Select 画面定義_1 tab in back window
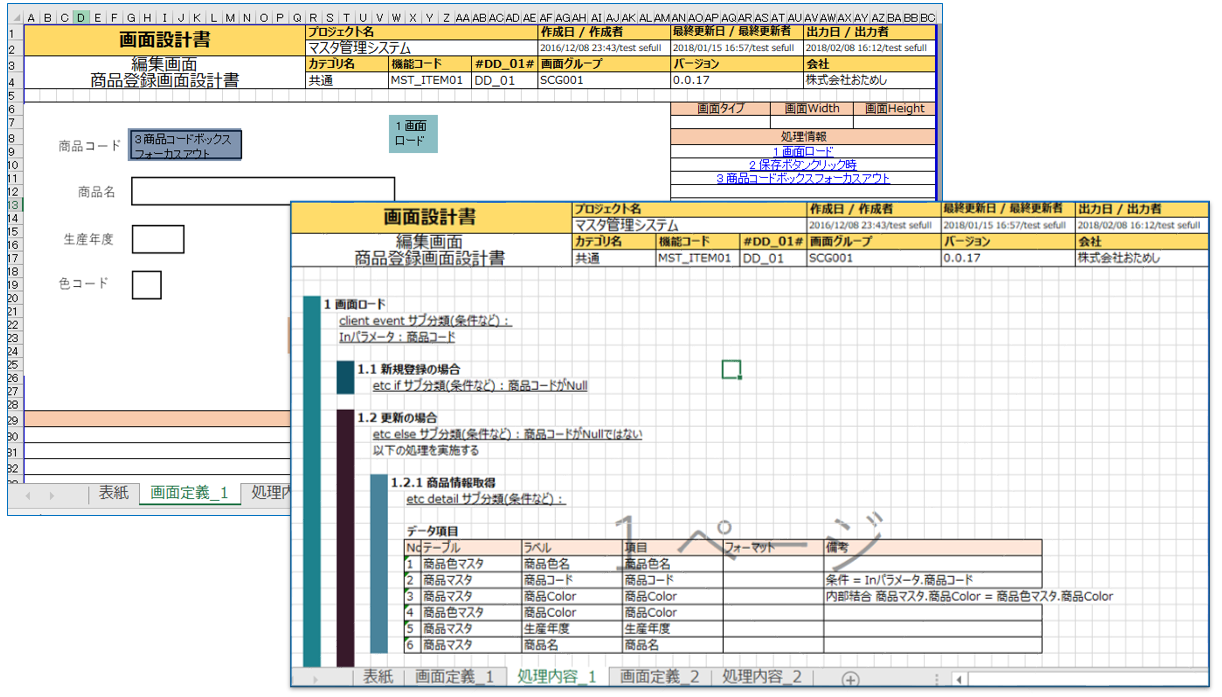1222x697 pixels. click(x=189, y=493)
